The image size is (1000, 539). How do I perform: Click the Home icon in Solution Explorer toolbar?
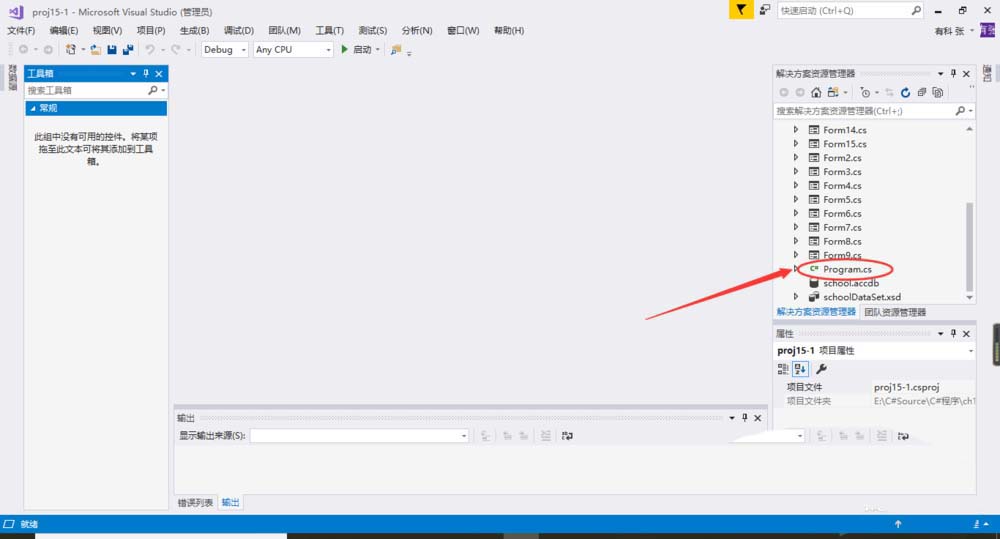point(816,92)
